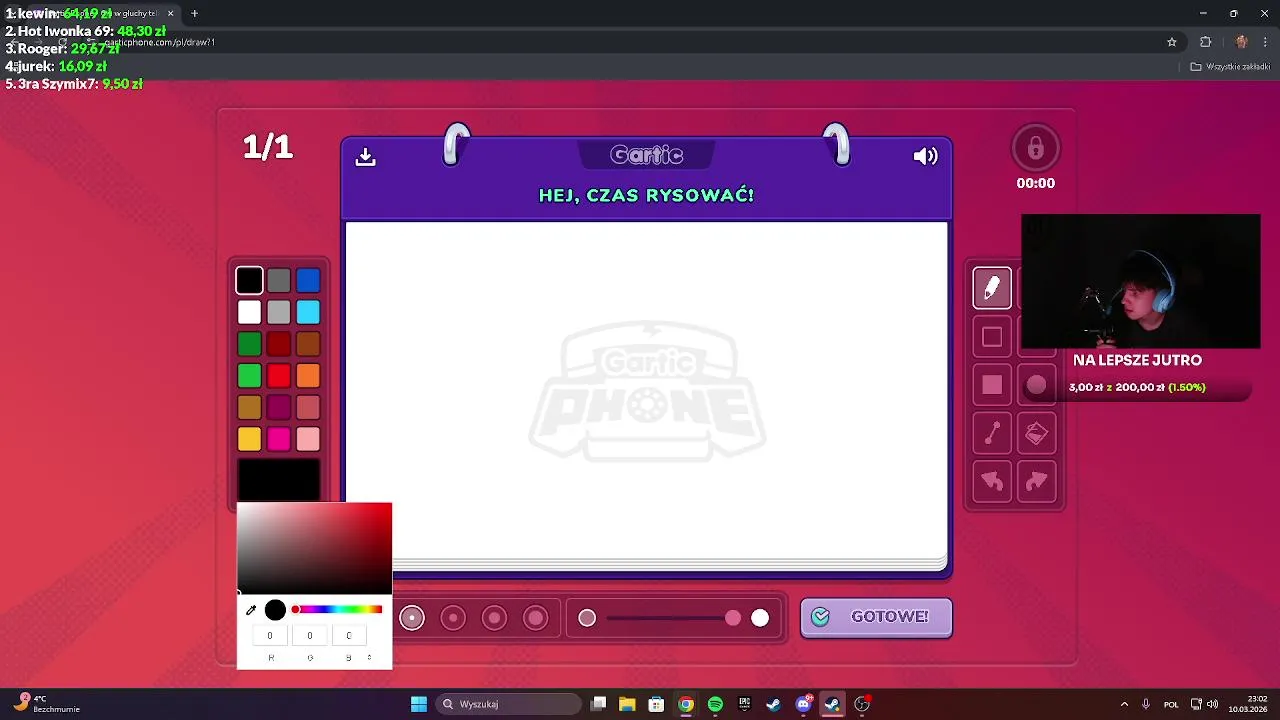Pick the light gray color swatch
This screenshot has height=720, width=1280.
[279, 313]
